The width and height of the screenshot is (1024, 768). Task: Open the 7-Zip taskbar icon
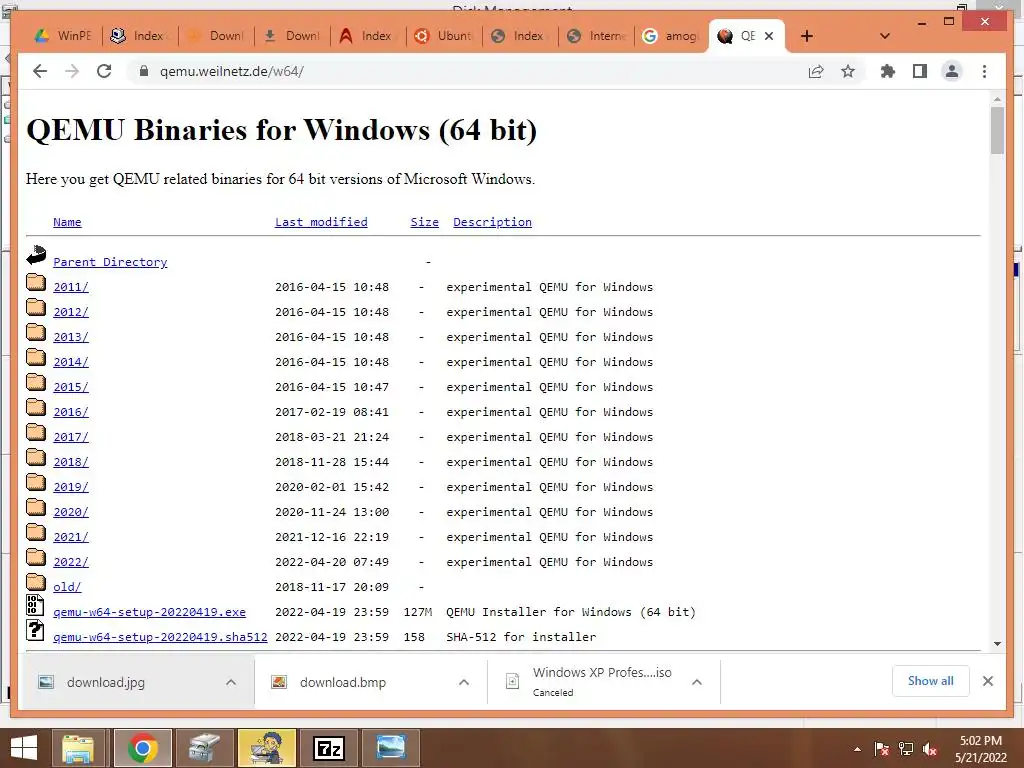pyautogui.click(x=329, y=748)
